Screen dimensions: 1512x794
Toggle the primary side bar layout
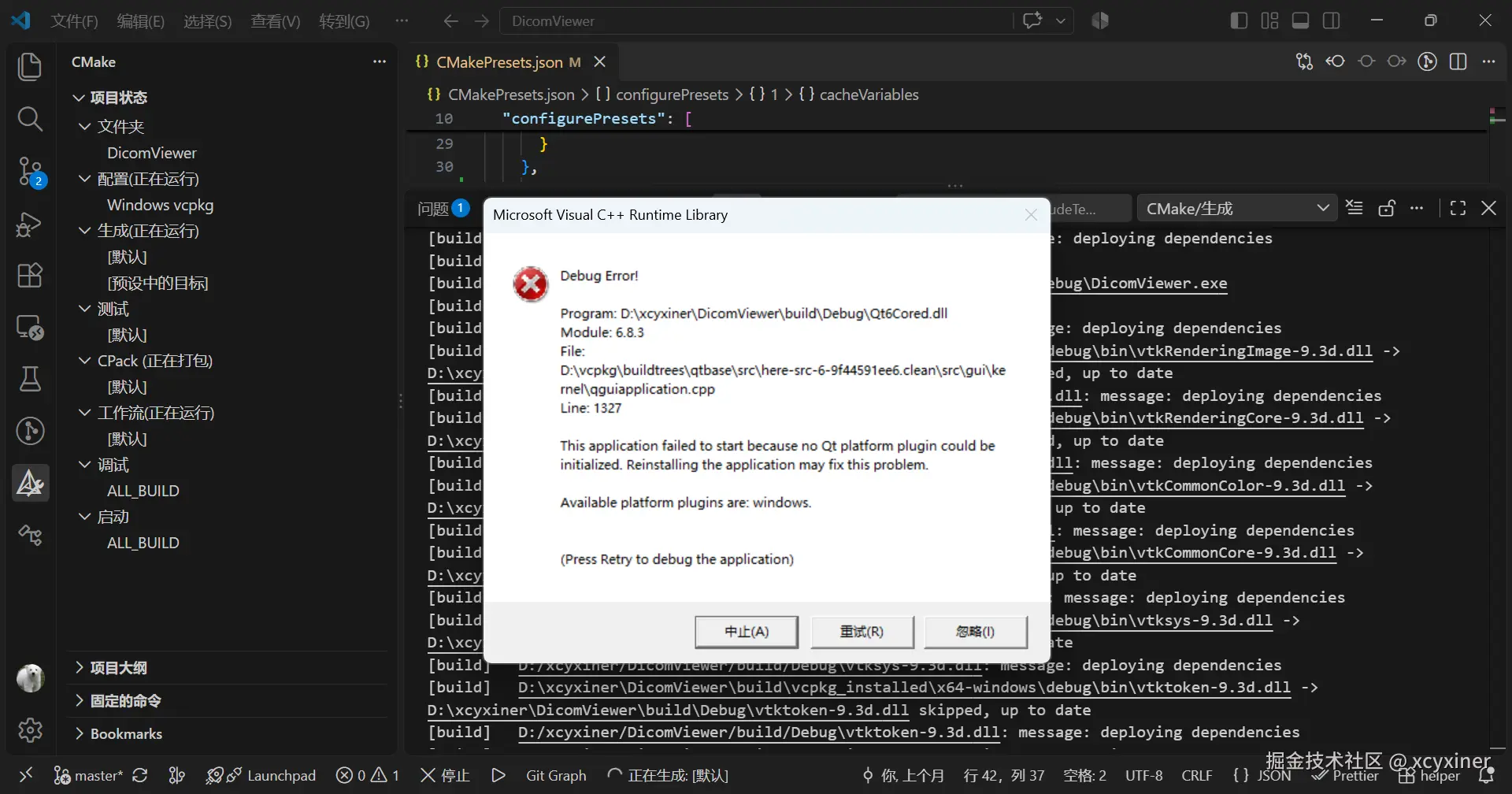click(1239, 20)
